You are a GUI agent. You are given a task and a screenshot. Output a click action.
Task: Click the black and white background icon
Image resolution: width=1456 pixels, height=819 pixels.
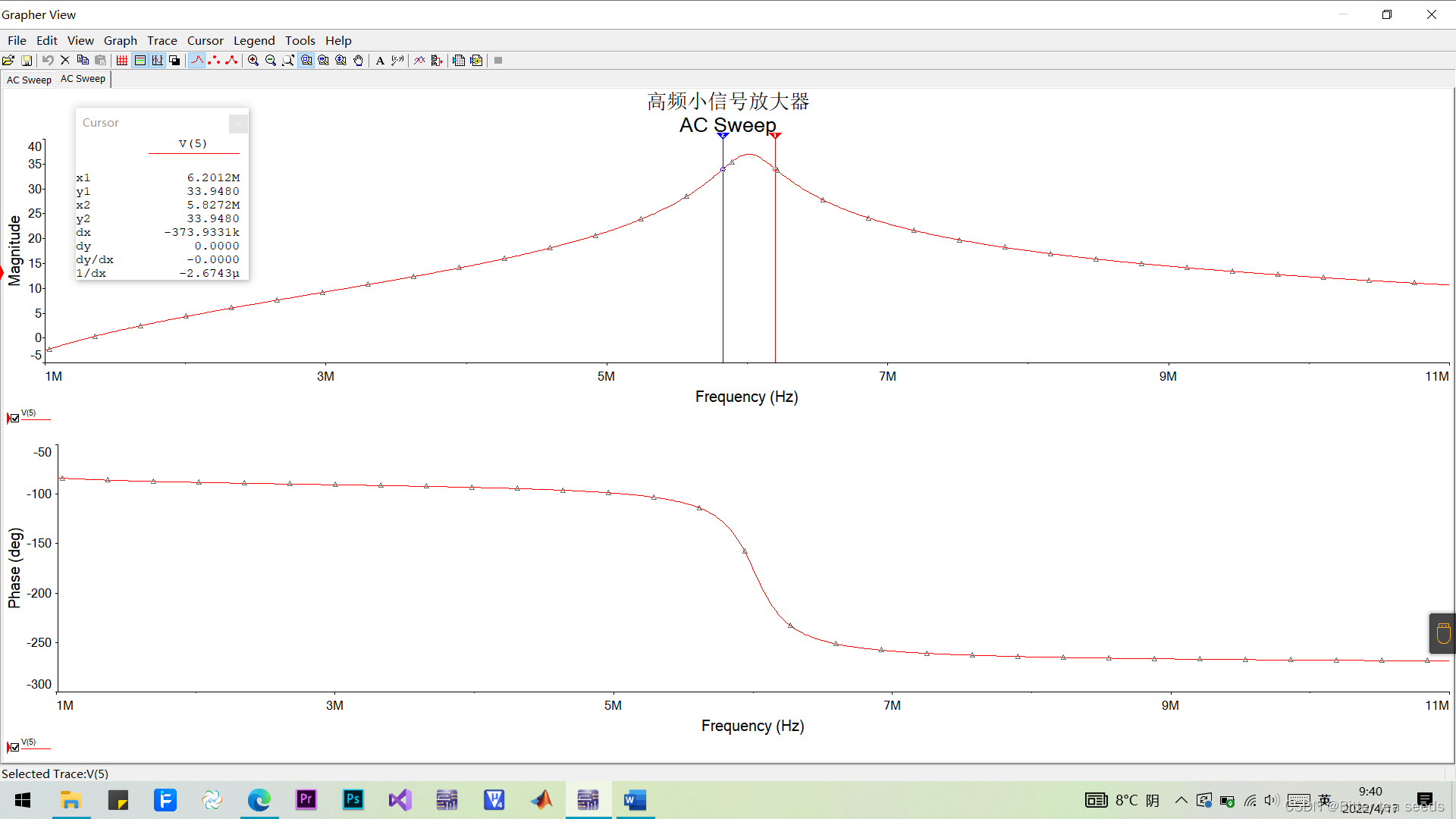tap(175, 61)
